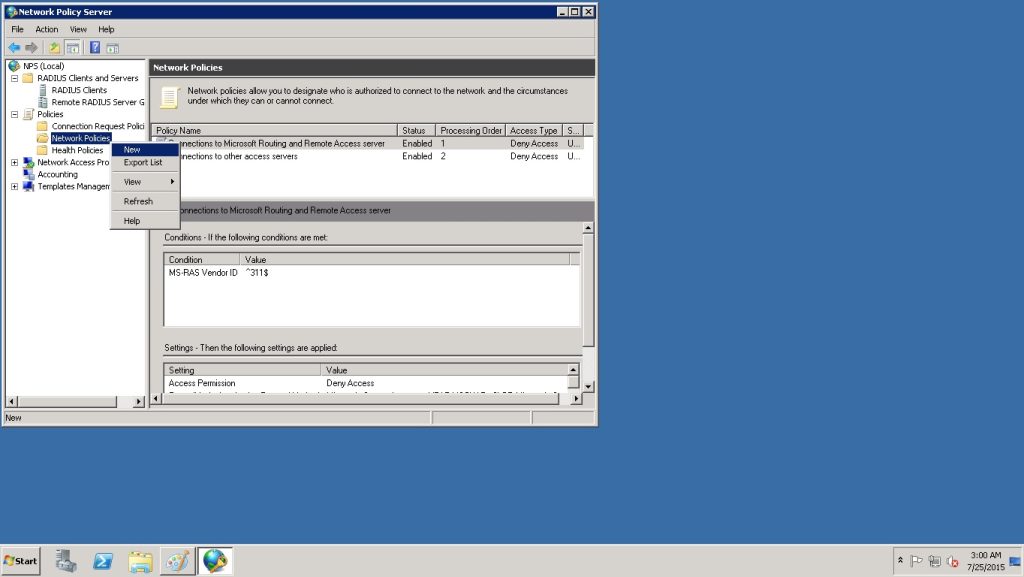Viewport: 1024px width, 577px height.
Task: Click the Start button
Action: [x=21, y=561]
